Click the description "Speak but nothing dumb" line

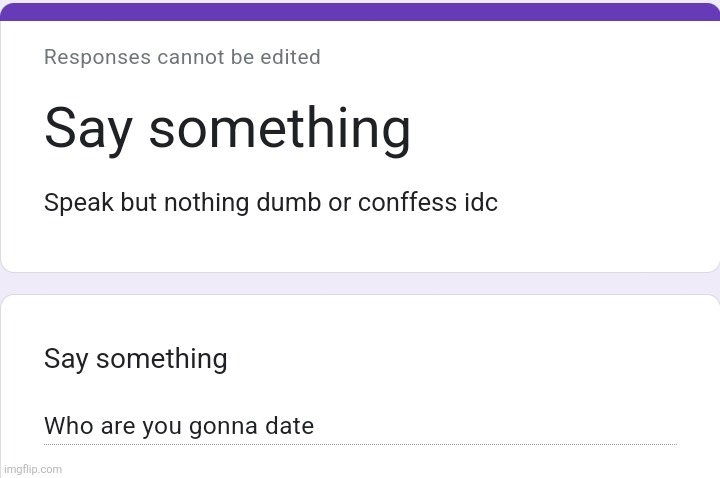click(270, 203)
